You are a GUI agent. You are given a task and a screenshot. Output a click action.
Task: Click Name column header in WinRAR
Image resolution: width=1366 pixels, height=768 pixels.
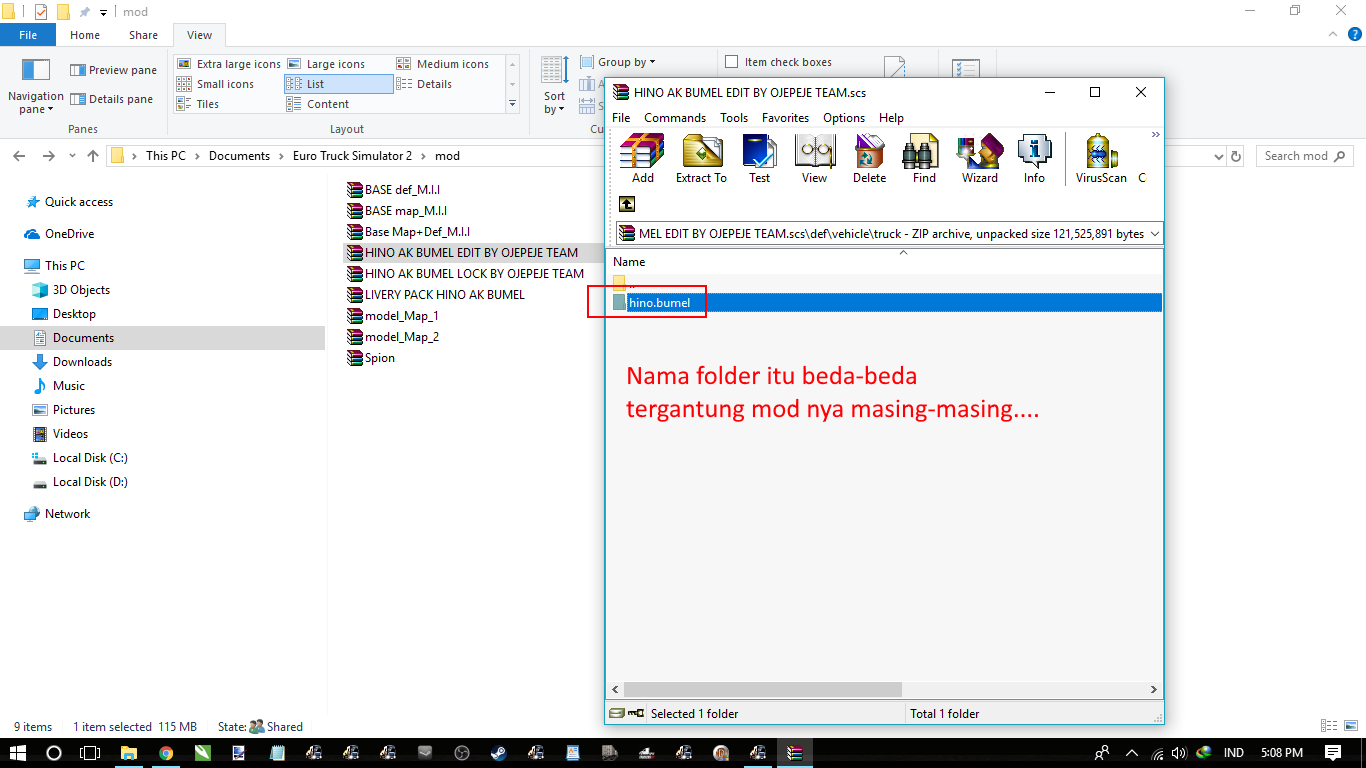(629, 262)
